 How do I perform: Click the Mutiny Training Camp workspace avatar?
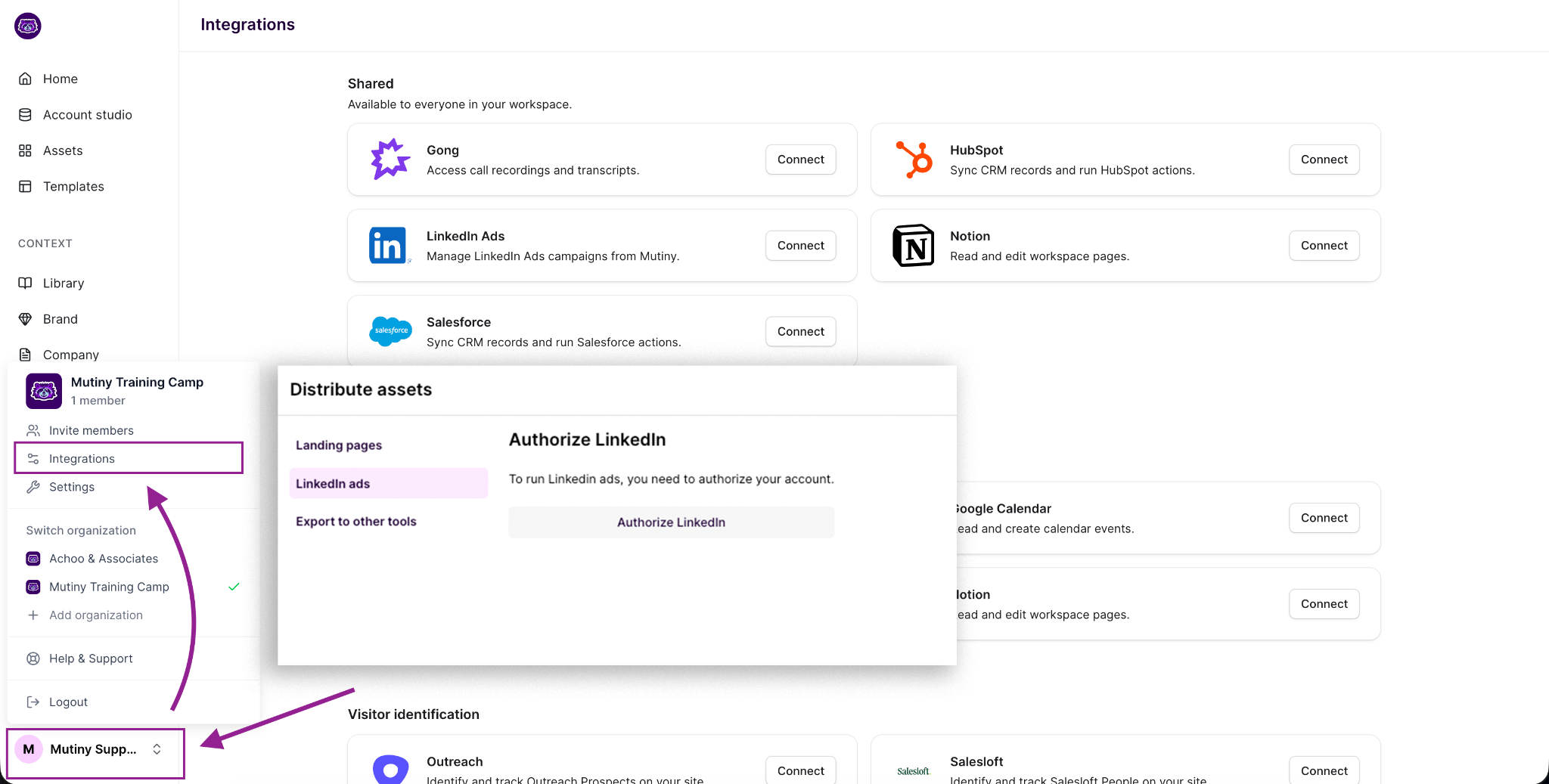point(44,391)
